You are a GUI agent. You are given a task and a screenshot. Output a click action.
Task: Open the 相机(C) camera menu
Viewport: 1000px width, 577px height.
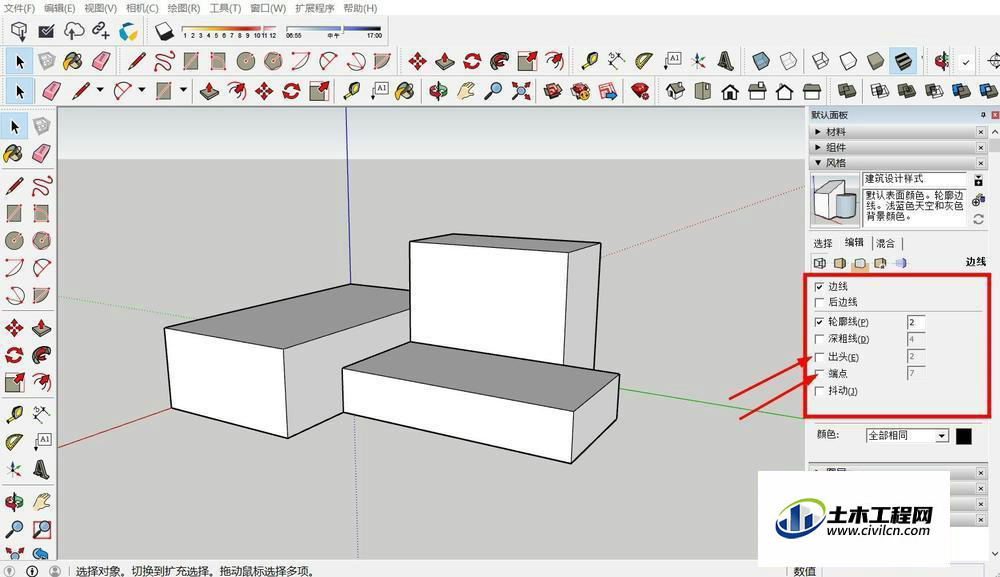142,8
